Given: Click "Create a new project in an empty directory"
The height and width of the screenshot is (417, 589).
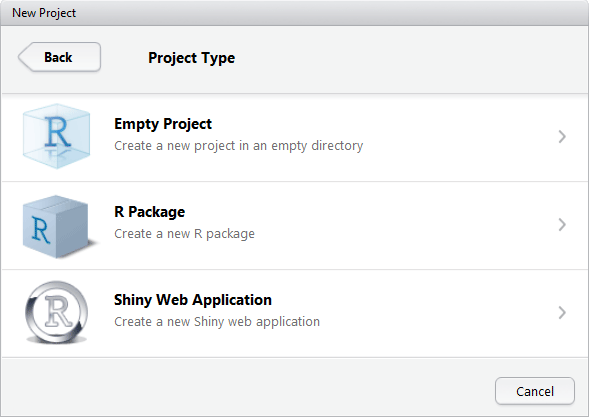Looking at the screenshot, I should 239,146.
